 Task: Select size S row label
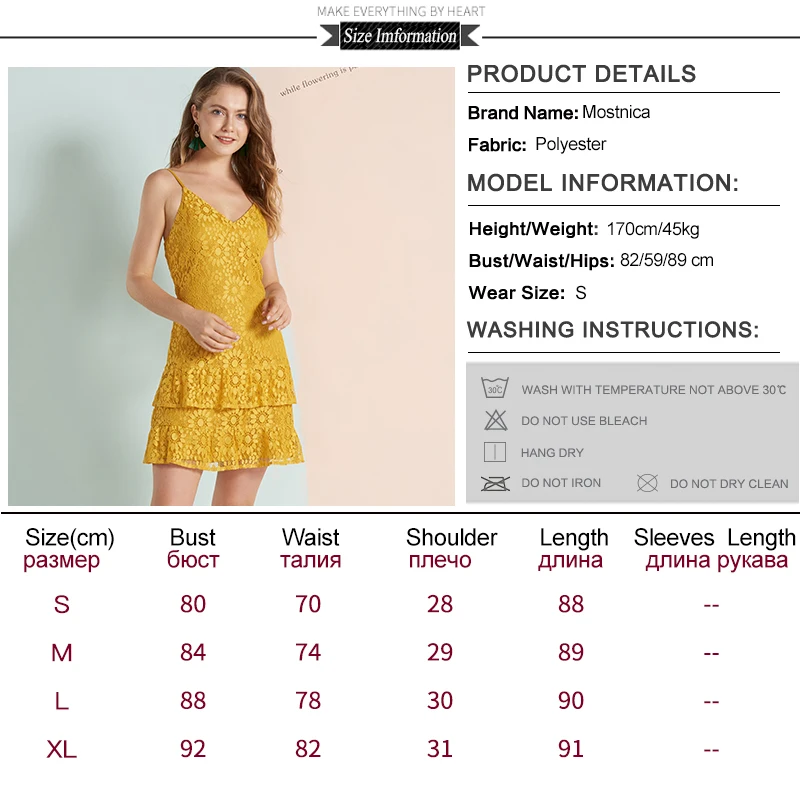pos(62,604)
